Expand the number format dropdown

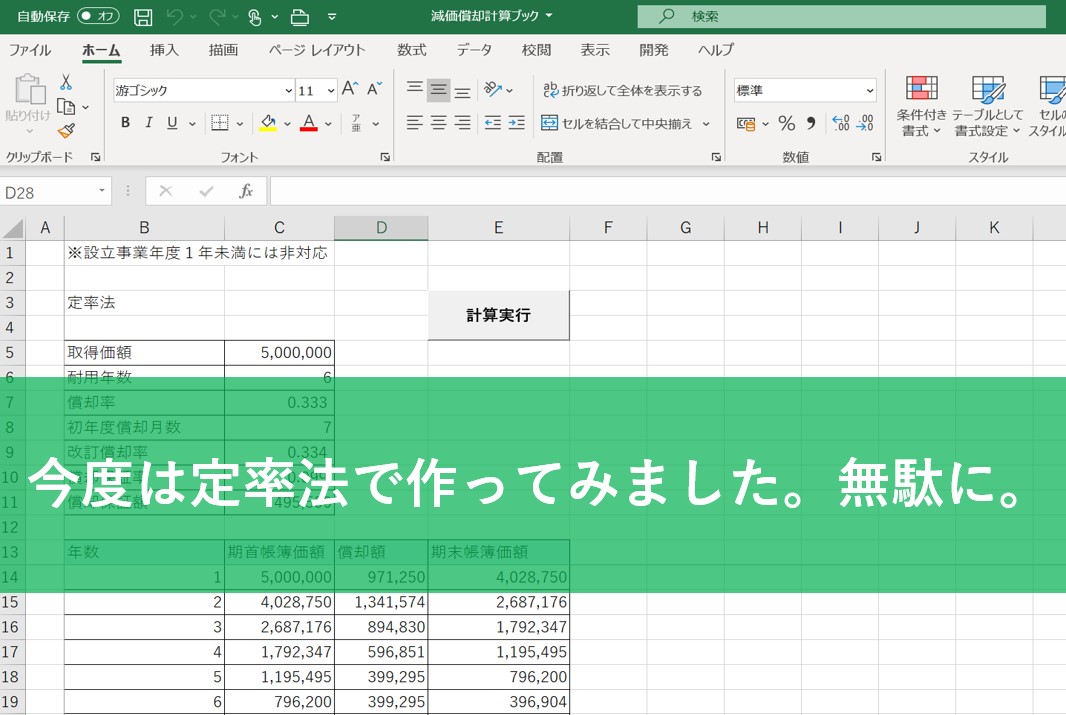coord(869,90)
